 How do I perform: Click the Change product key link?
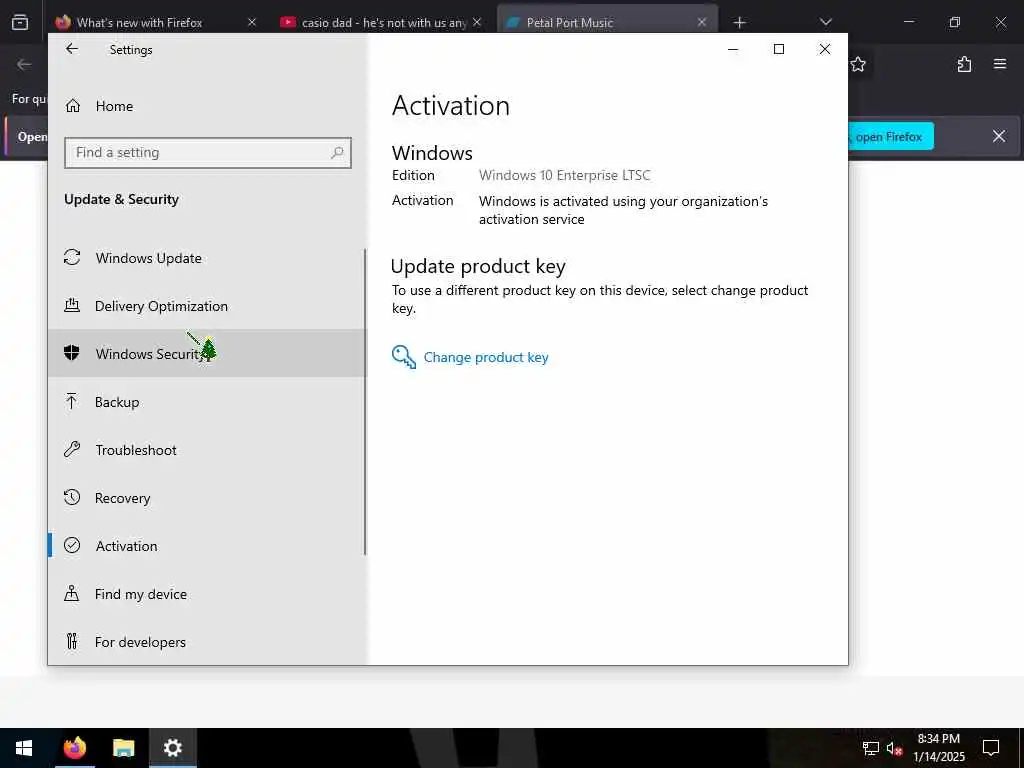pos(486,357)
